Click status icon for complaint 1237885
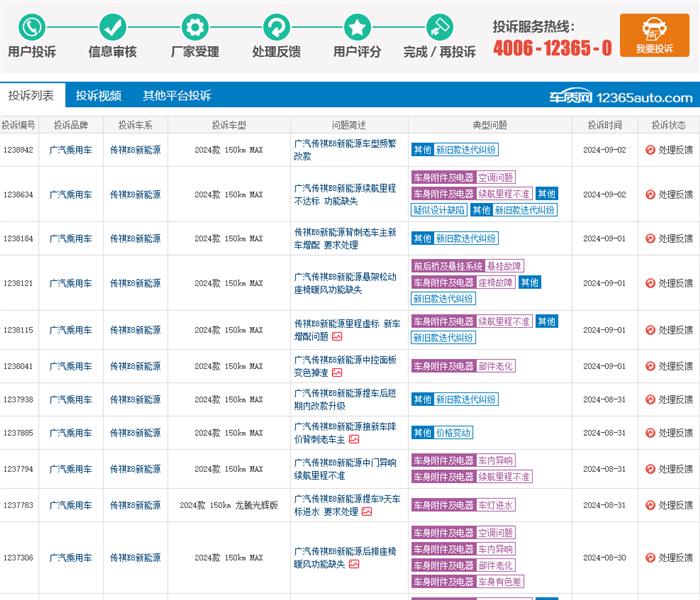 click(650, 433)
